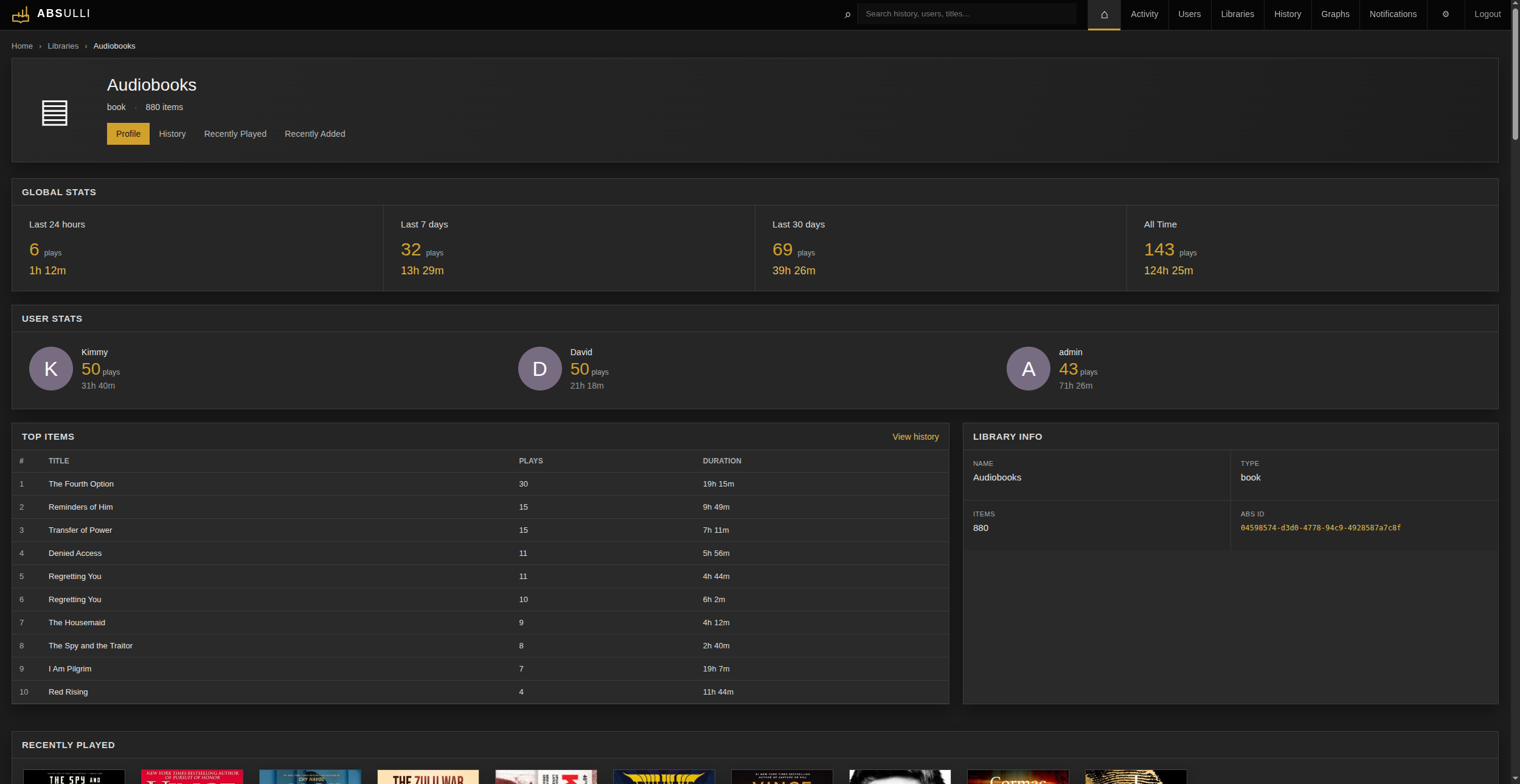Select Denied Access title
The image size is (1520, 784).
click(75, 553)
